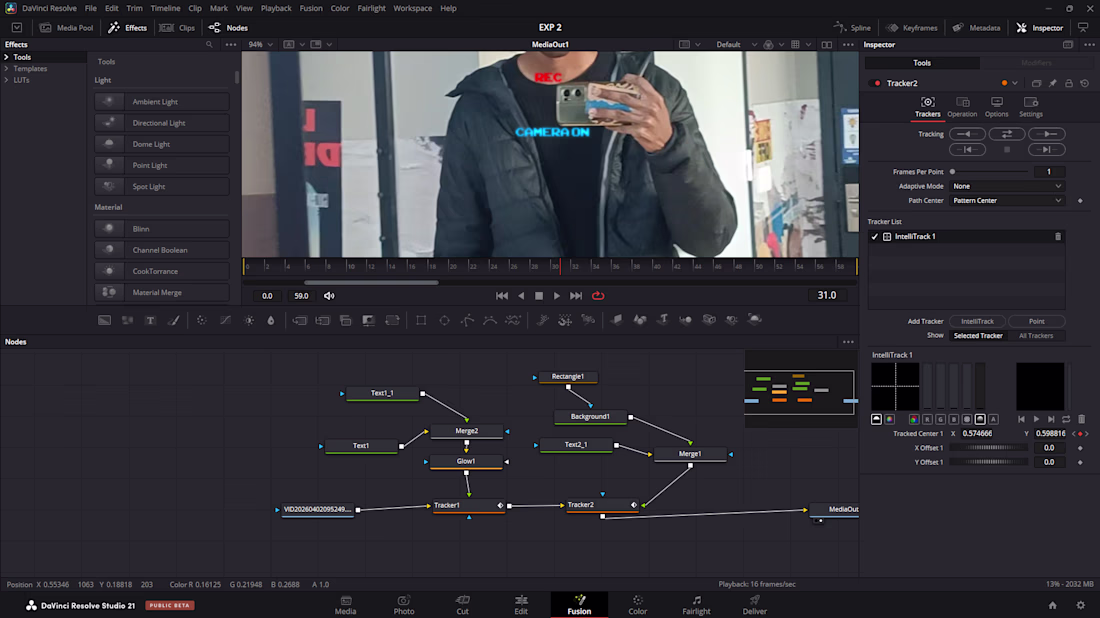Adjust X Offset 1 slider
The image size is (1100, 618).
989,448
